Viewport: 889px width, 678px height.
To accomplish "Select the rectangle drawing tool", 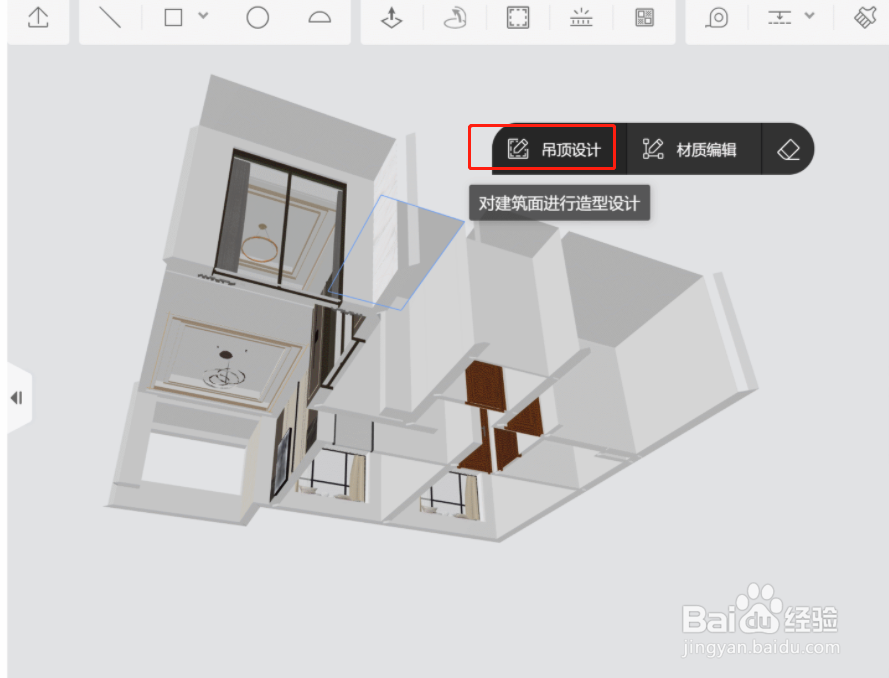I will coord(173,18).
